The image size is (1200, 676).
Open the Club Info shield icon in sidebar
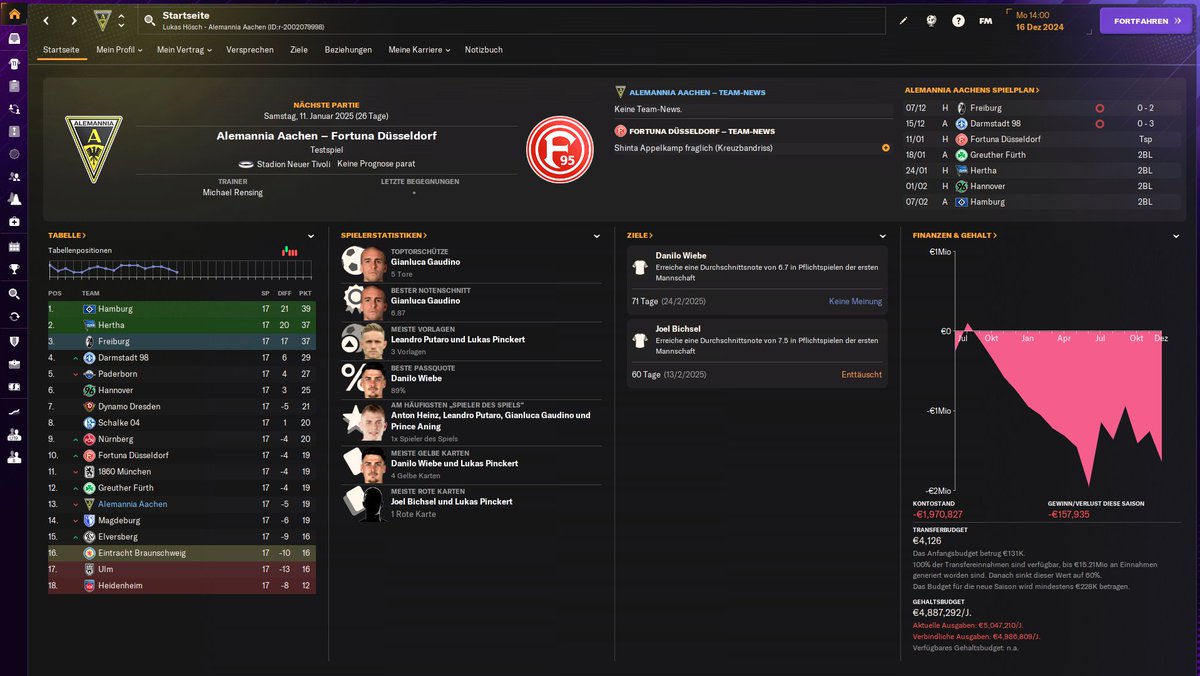coord(14,341)
